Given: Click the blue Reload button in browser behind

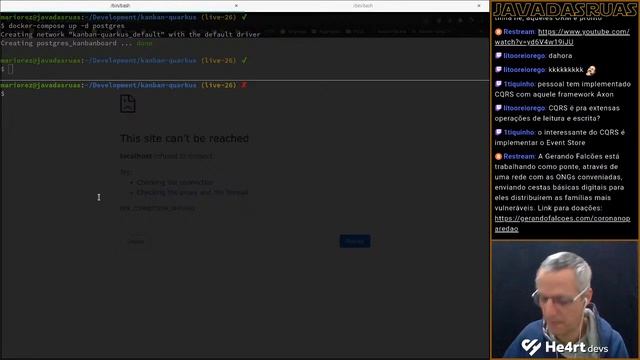Looking at the screenshot, I should coord(355,241).
